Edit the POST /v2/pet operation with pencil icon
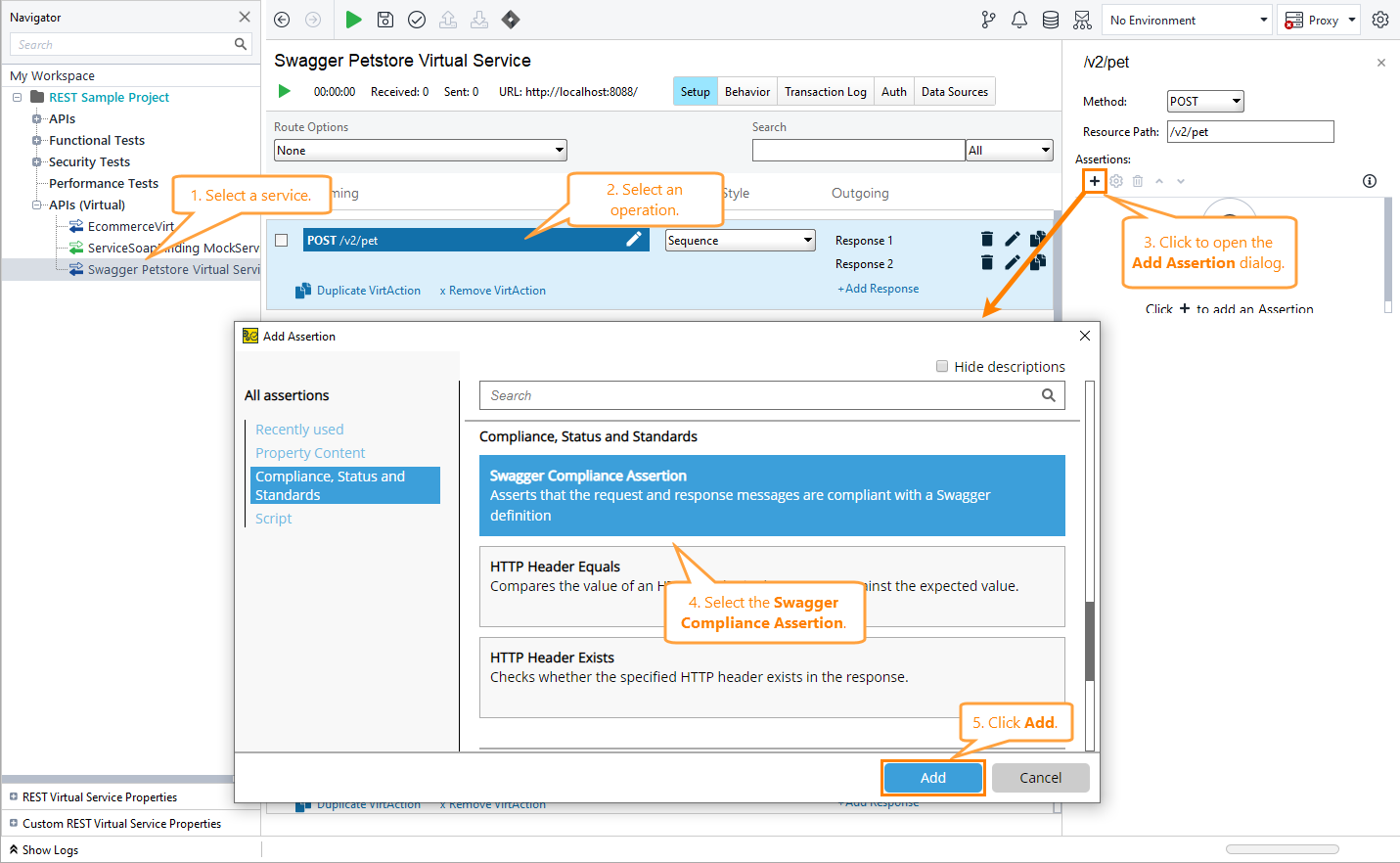Screen dimensions: 1400x863 click(x=634, y=239)
